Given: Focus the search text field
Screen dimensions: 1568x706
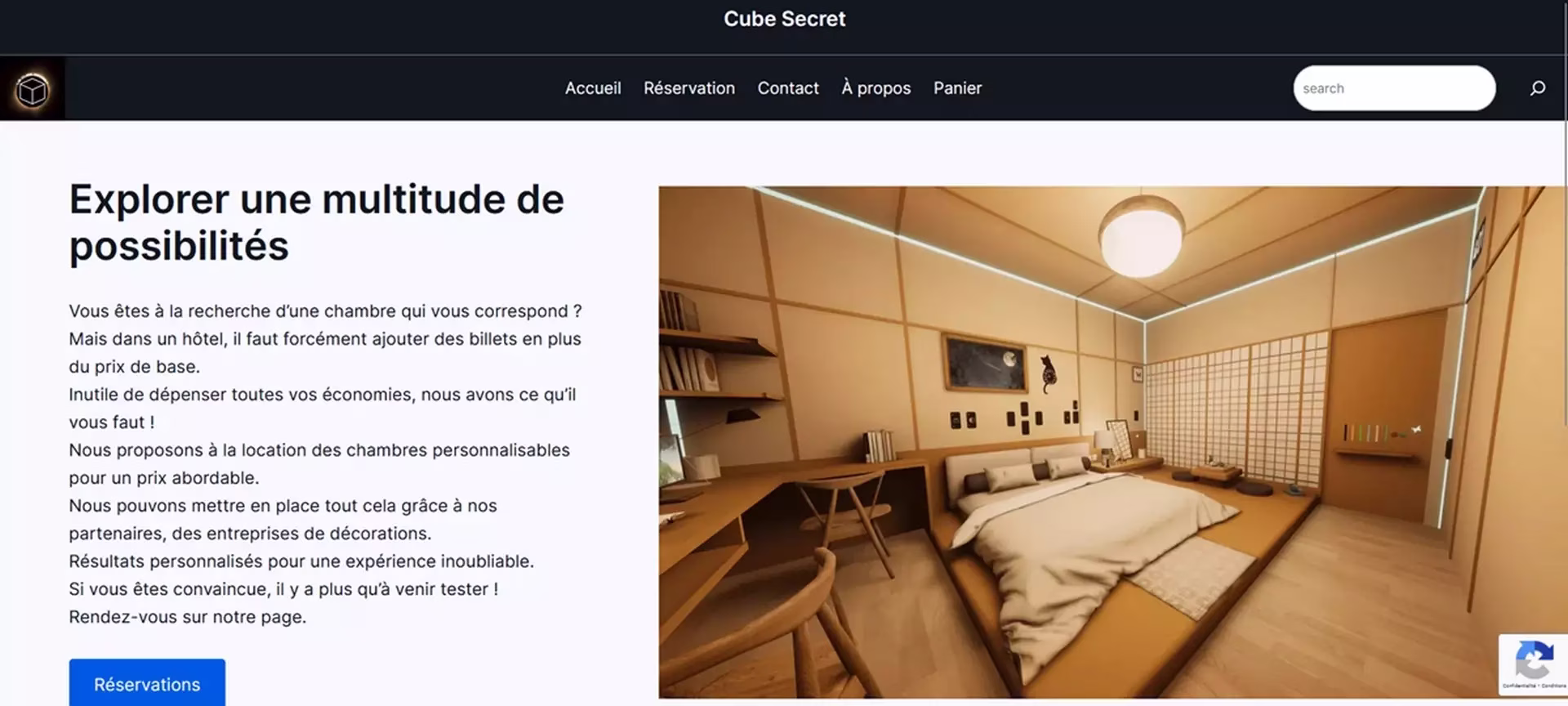Looking at the screenshot, I should (1394, 88).
